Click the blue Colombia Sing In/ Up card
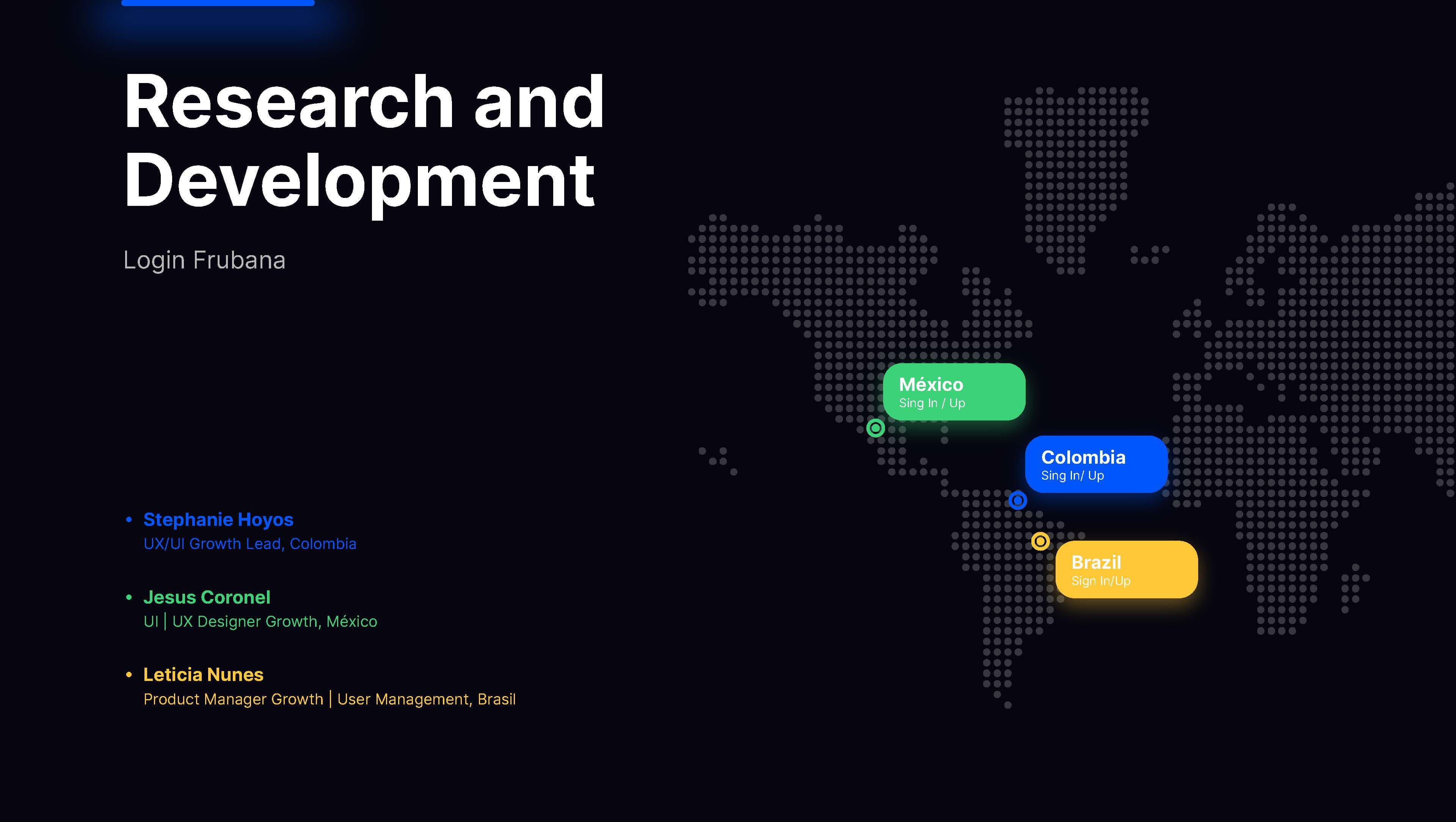This screenshot has width=1456, height=822. click(1096, 464)
